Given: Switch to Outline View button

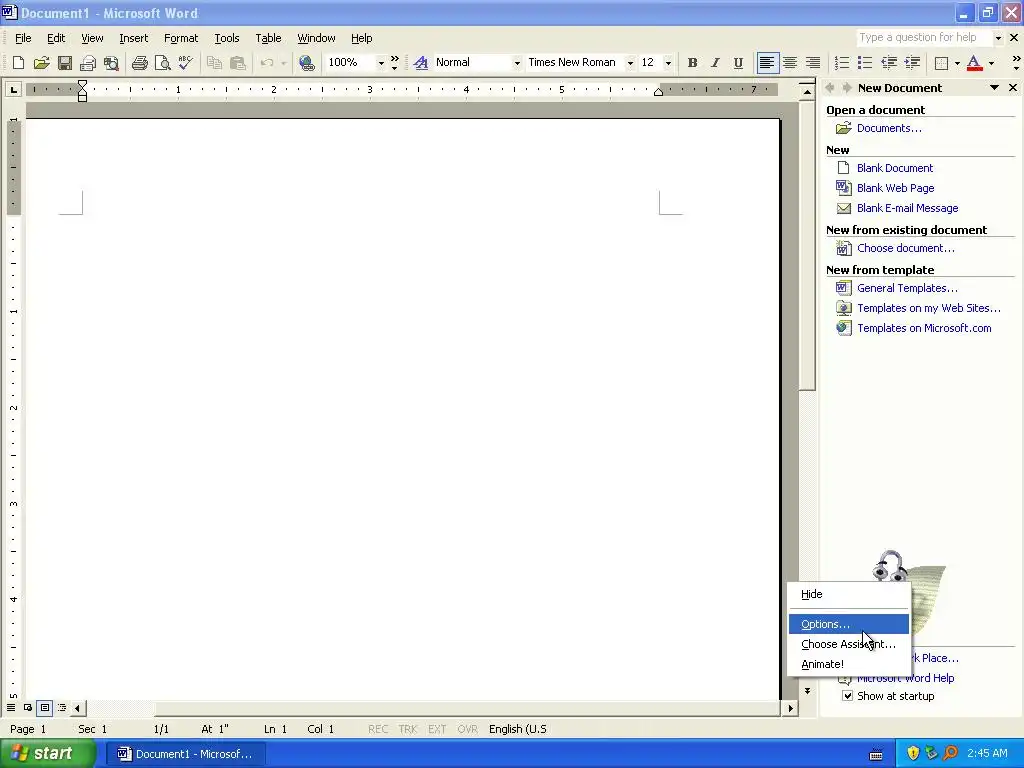Looking at the screenshot, I should [x=62, y=707].
